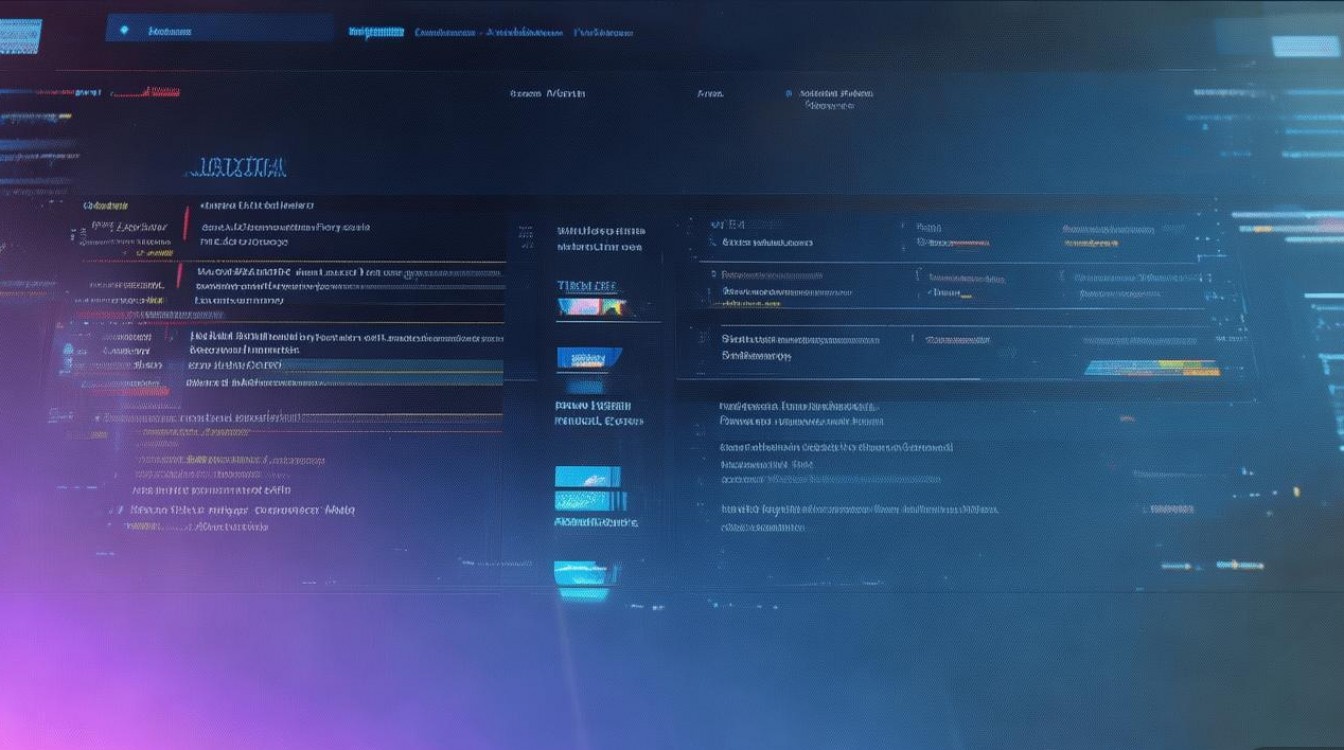Click the blue hatched logo in top-left corner
This screenshot has width=1344, height=750.
[x=19, y=36]
